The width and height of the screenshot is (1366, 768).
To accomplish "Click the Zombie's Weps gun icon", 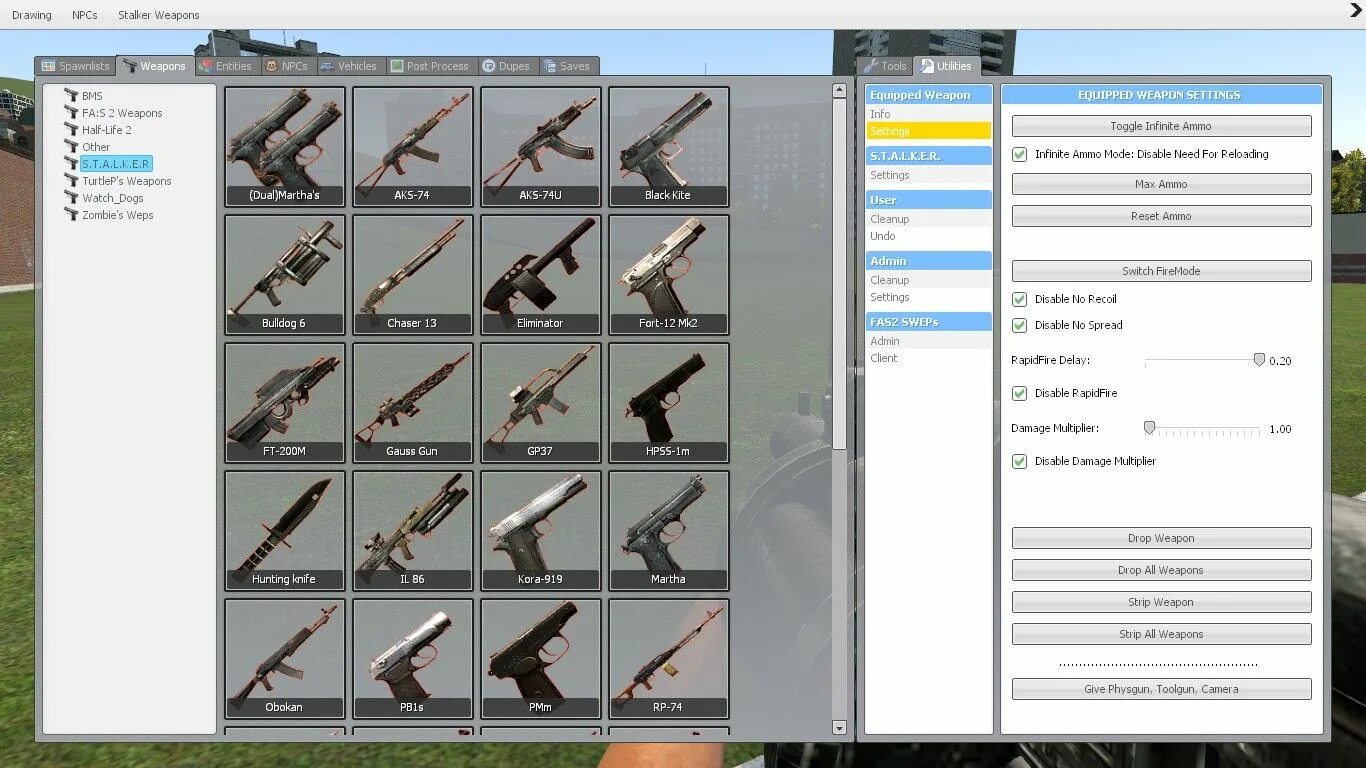I will 71,214.
